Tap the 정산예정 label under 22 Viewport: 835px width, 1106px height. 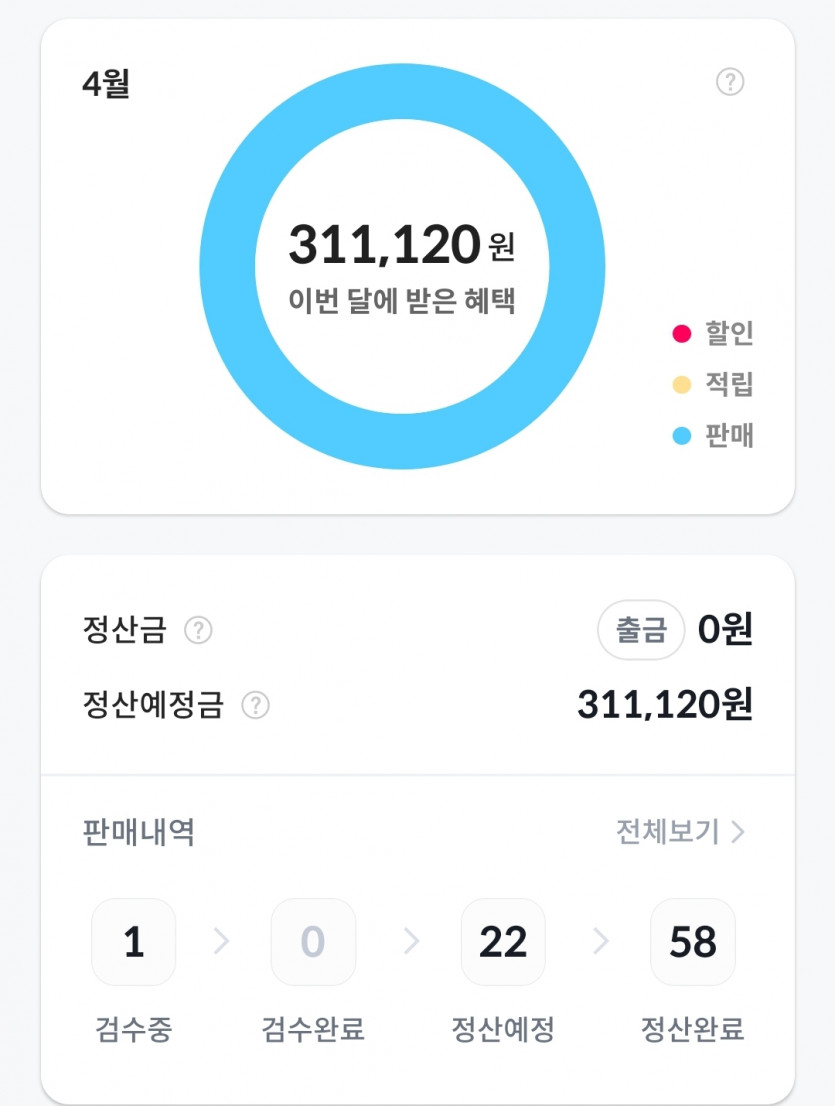coord(503,1030)
